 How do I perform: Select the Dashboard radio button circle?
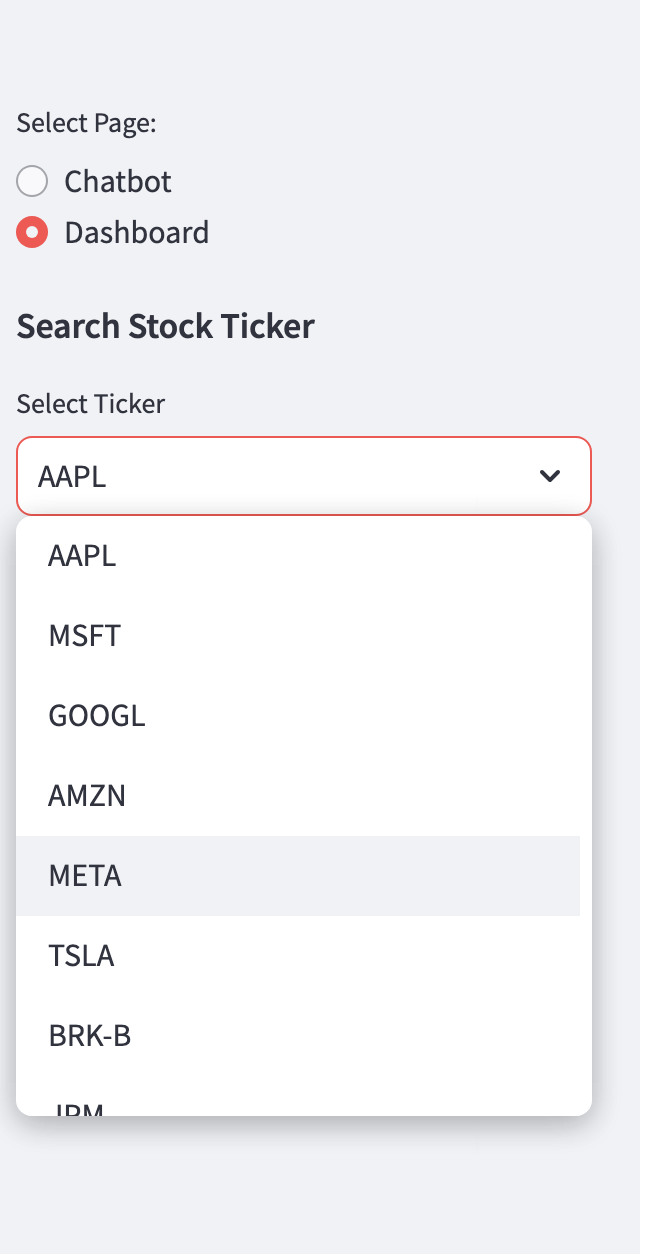pyautogui.click(x=32, y=233)
